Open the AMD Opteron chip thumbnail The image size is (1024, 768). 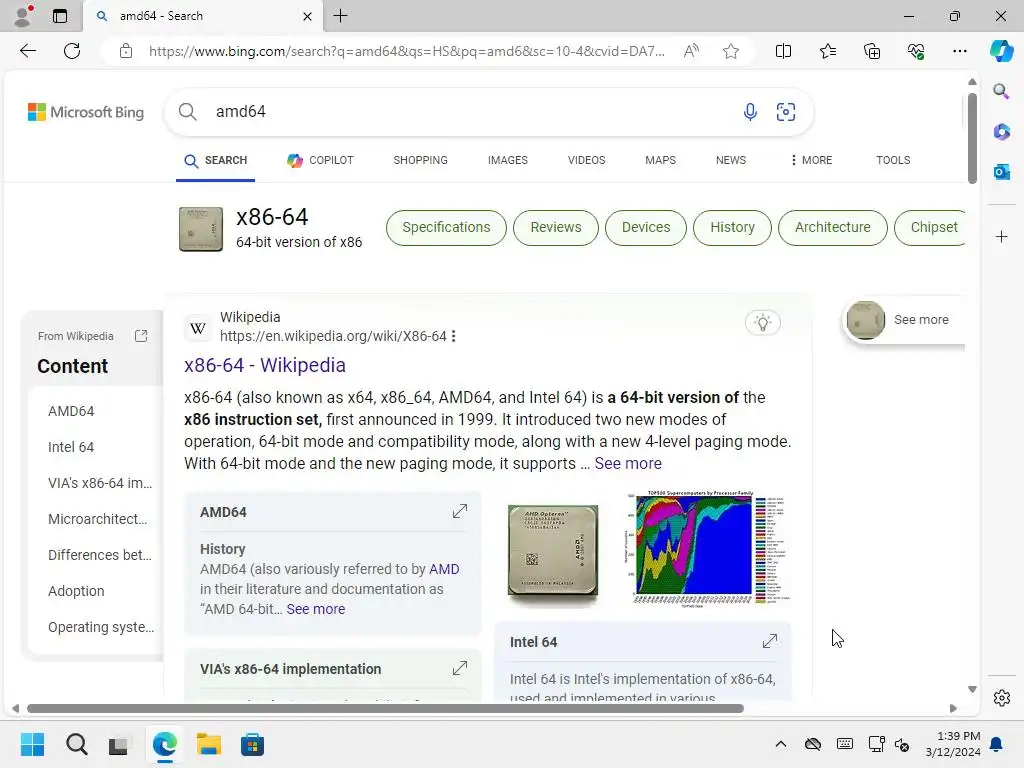click(x=552, y=550)
